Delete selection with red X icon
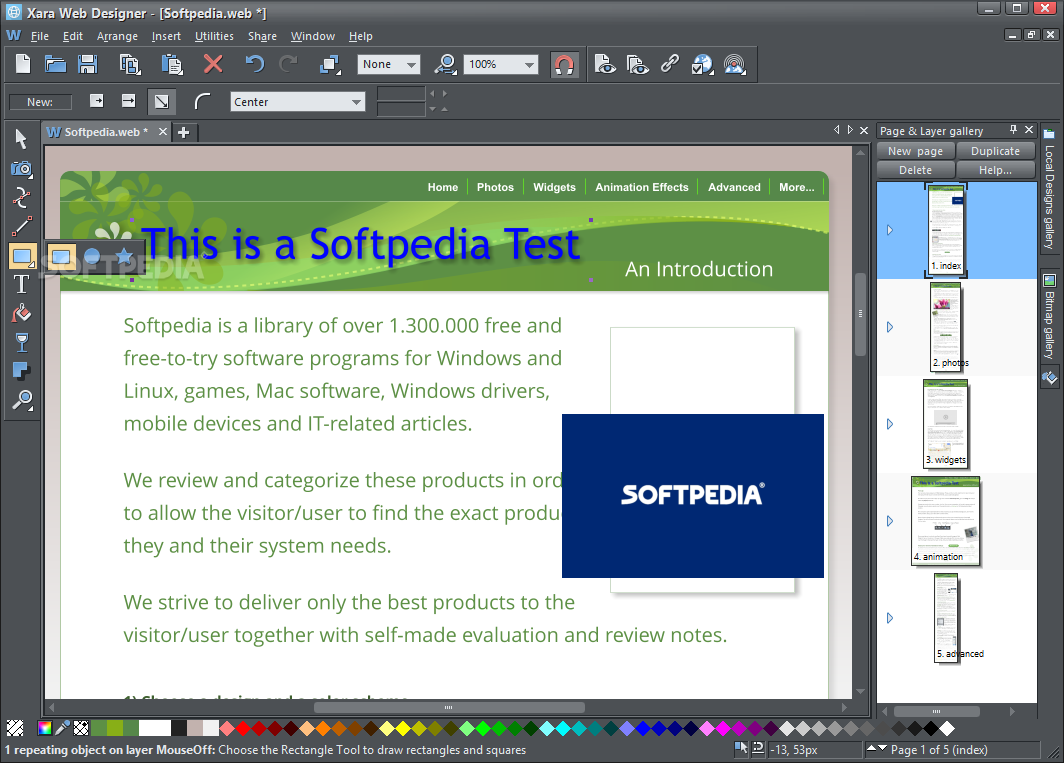 coord(213,64)
